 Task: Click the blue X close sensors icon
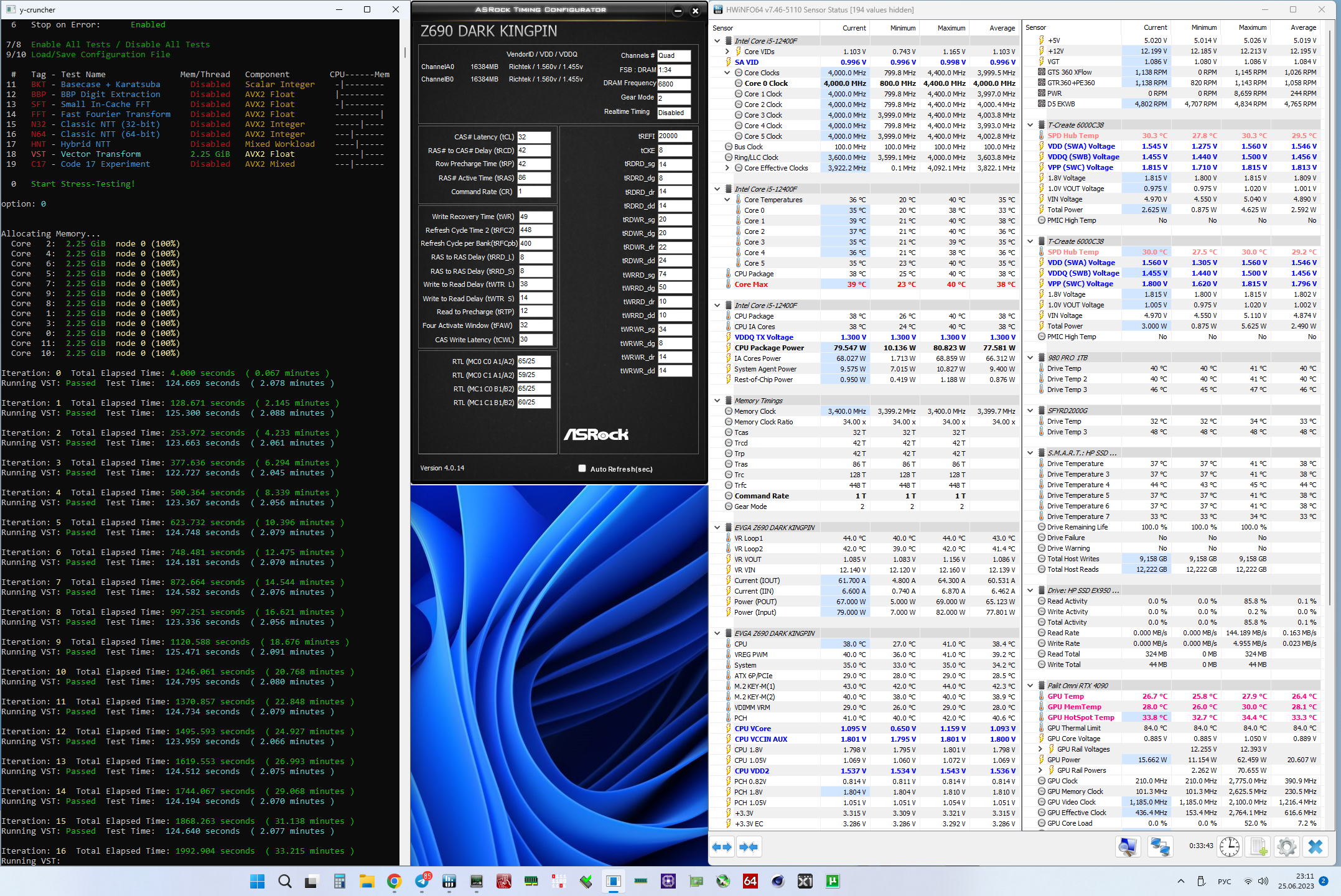pyautogui.click(x=1315, y=847)
